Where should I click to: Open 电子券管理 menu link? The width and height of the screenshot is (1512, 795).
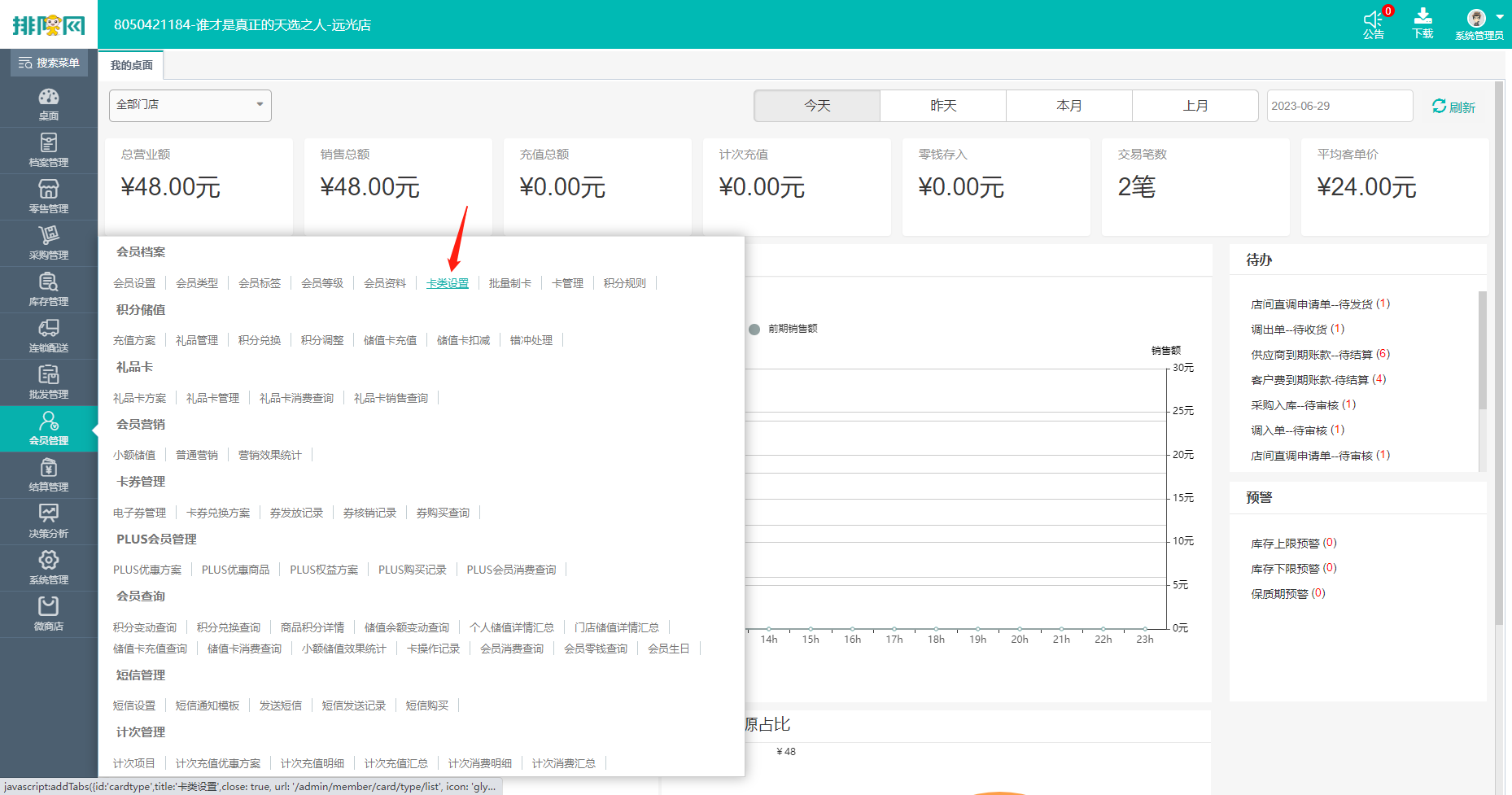click(140, 513)
